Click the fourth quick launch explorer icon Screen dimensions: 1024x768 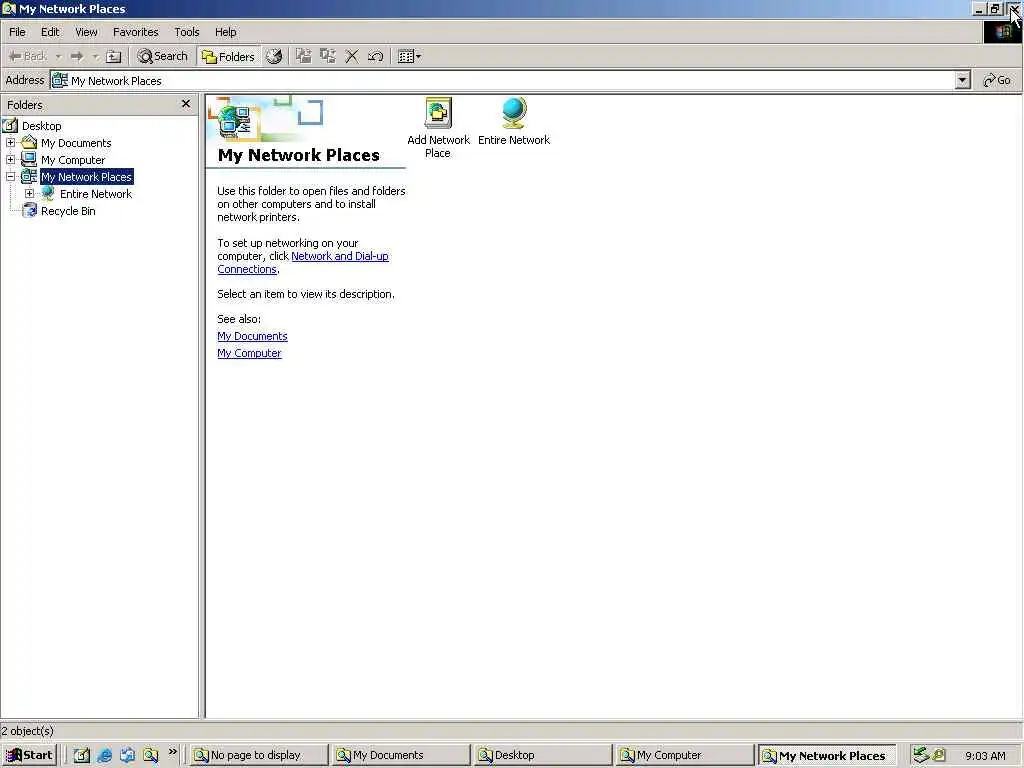(150, 756)
